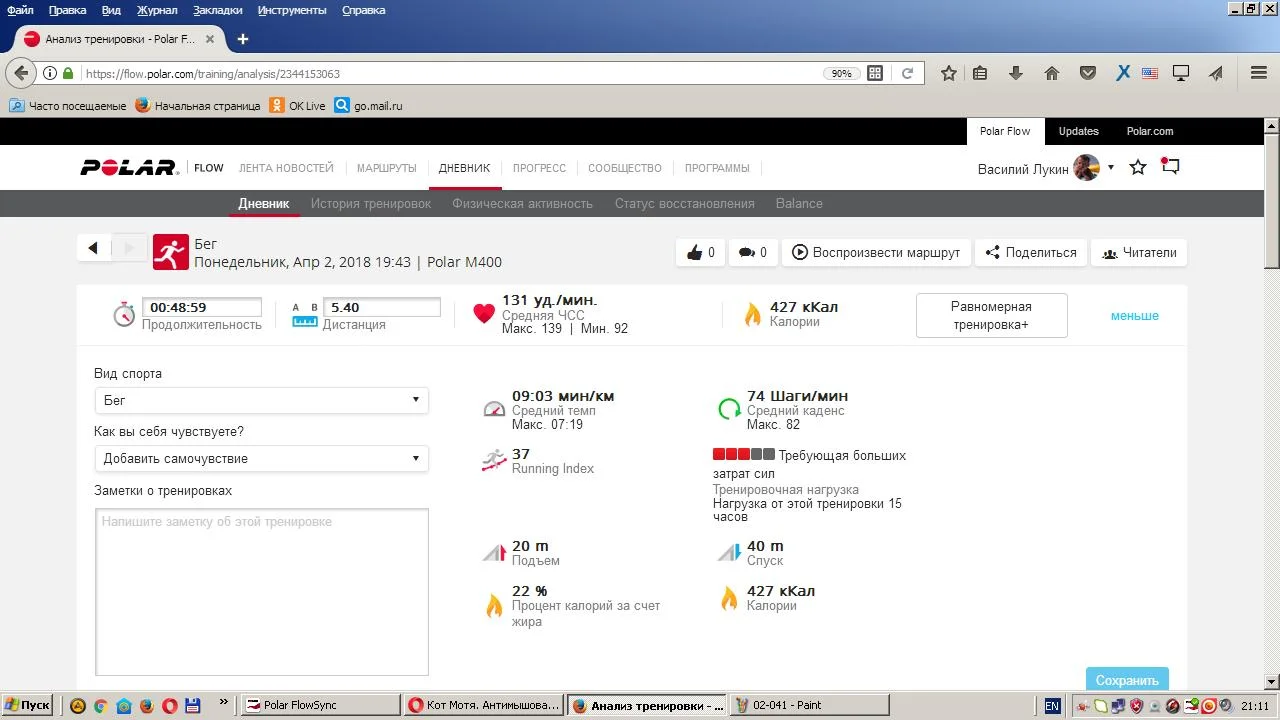Reload the page in Firefox
The height and width of the screenshot is (720, 1280).
coord(908,73)
